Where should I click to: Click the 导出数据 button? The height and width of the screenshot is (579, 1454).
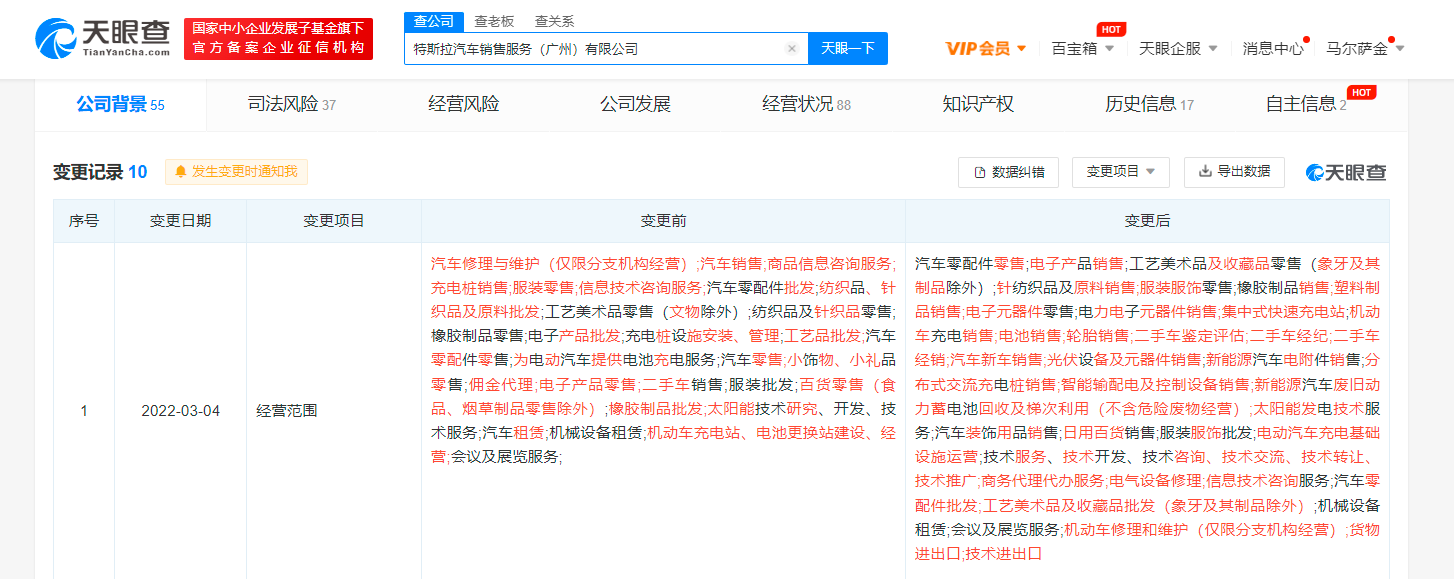(x=1234, y=171)
